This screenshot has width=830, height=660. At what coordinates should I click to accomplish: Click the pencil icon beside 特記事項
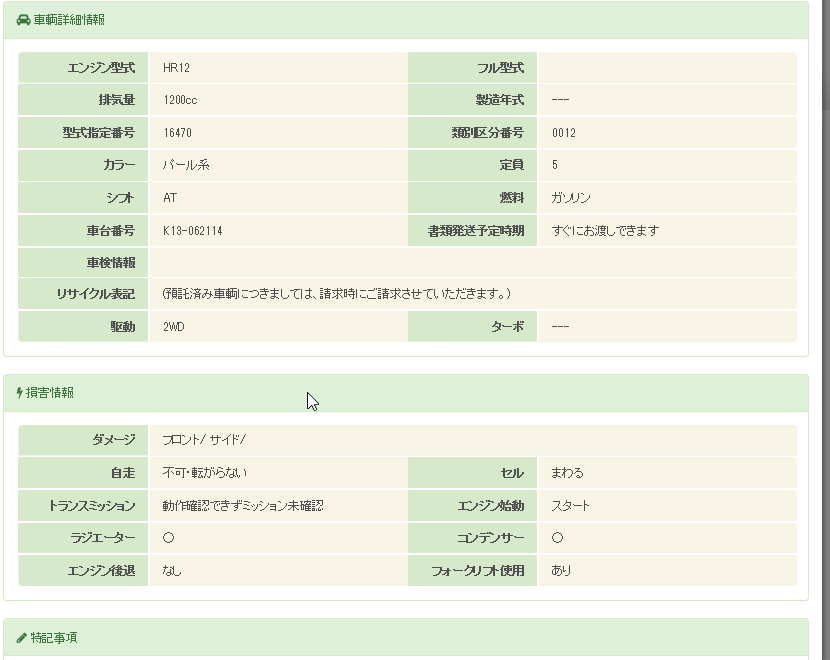click(x=22, y=637)
